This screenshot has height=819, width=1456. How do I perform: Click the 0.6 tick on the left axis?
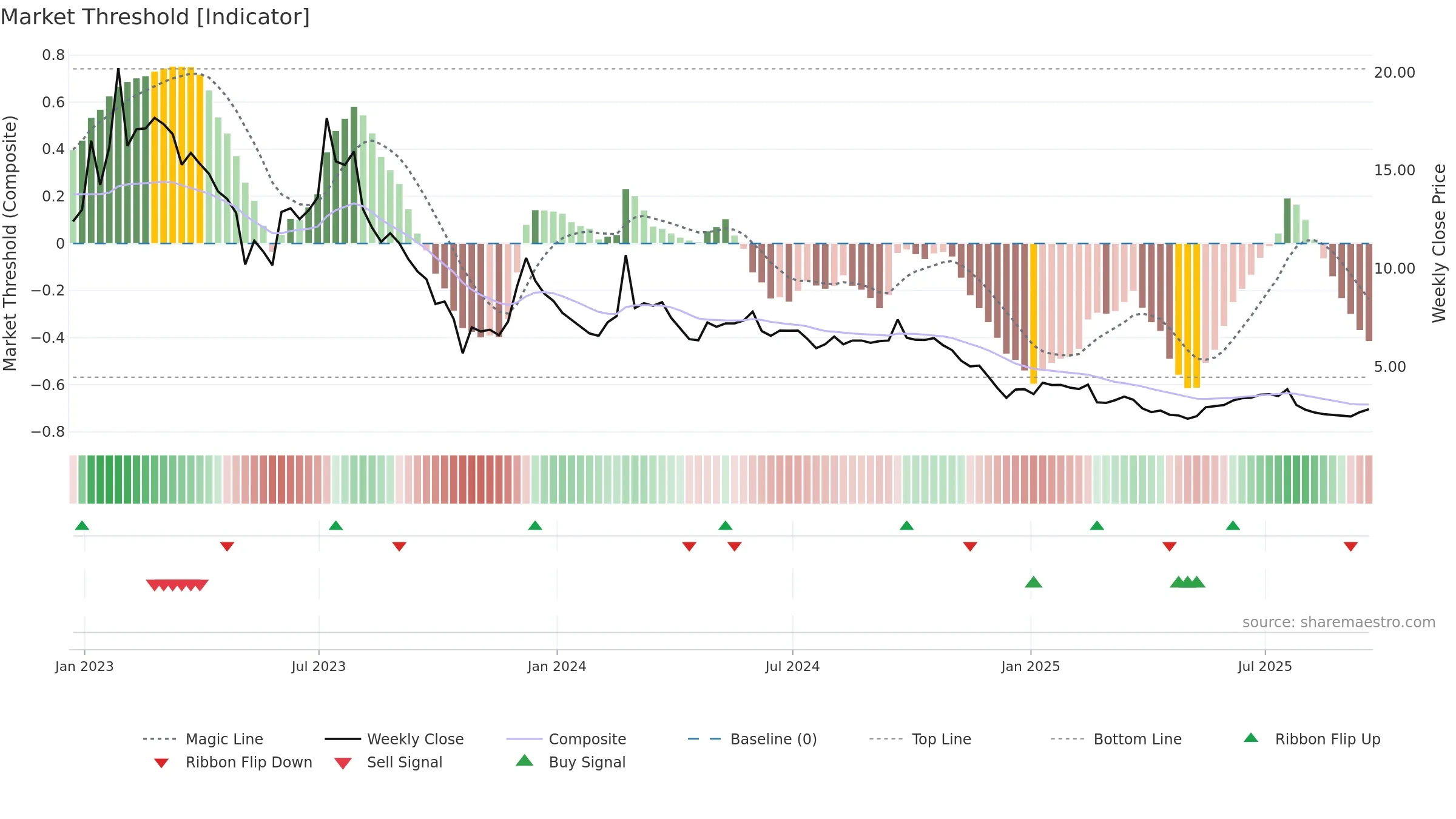53,103
